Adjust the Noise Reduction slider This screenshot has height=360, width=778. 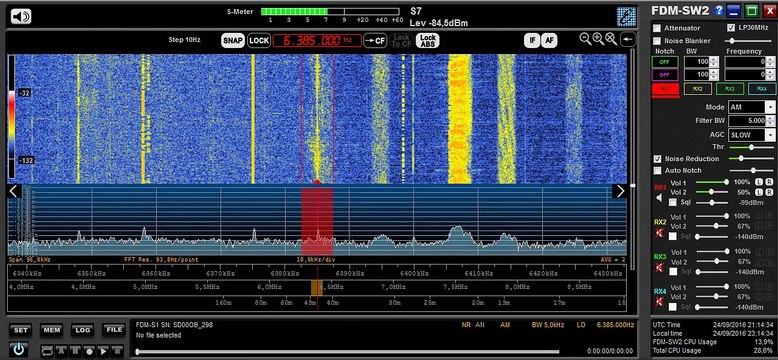click(x=752, y=159)
